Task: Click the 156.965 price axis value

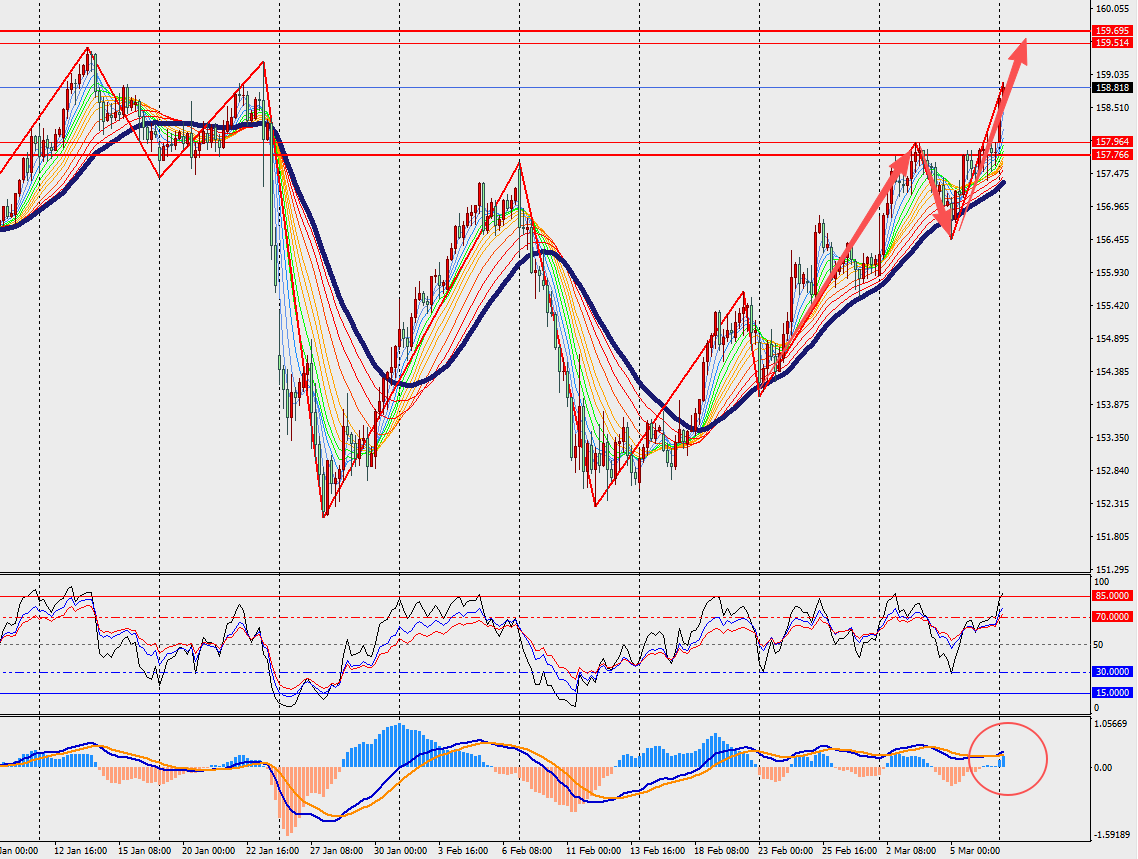Action: [1113, 207]
